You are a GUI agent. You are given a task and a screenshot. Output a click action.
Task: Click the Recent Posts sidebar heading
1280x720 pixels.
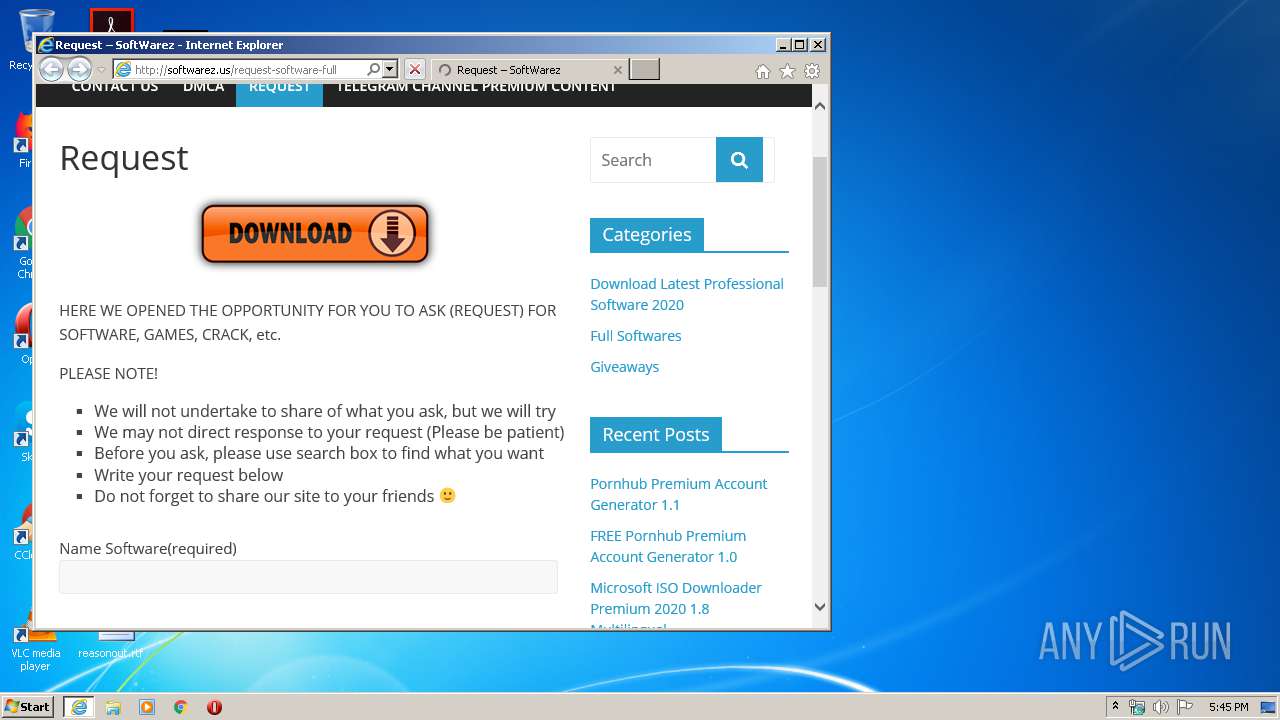point(655,435)
